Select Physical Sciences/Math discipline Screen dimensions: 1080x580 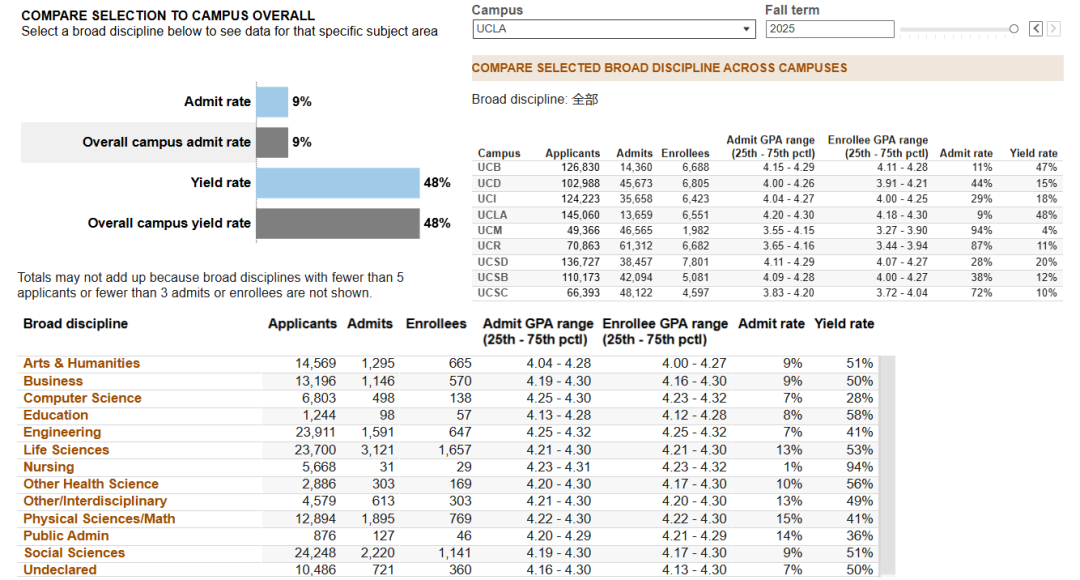(99, 519)
